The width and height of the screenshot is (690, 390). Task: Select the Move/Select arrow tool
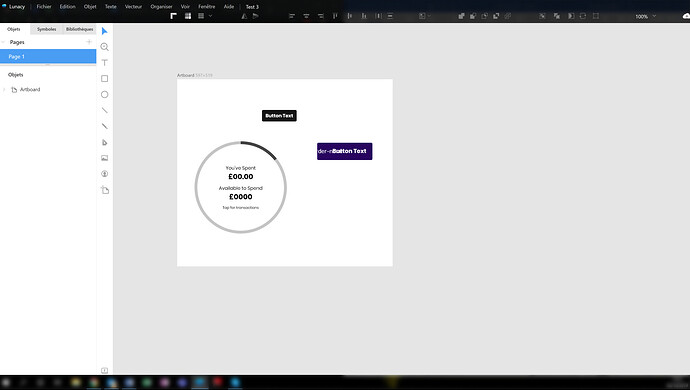104,31
